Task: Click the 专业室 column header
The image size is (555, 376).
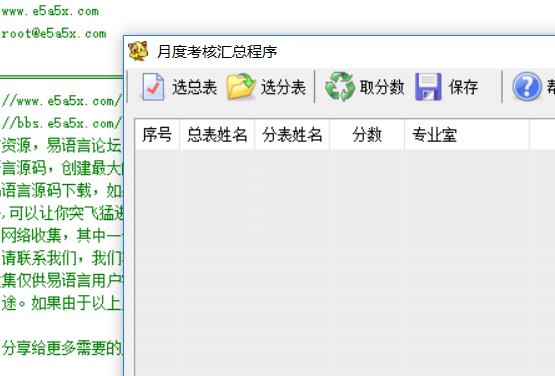Action: [467, 135]
